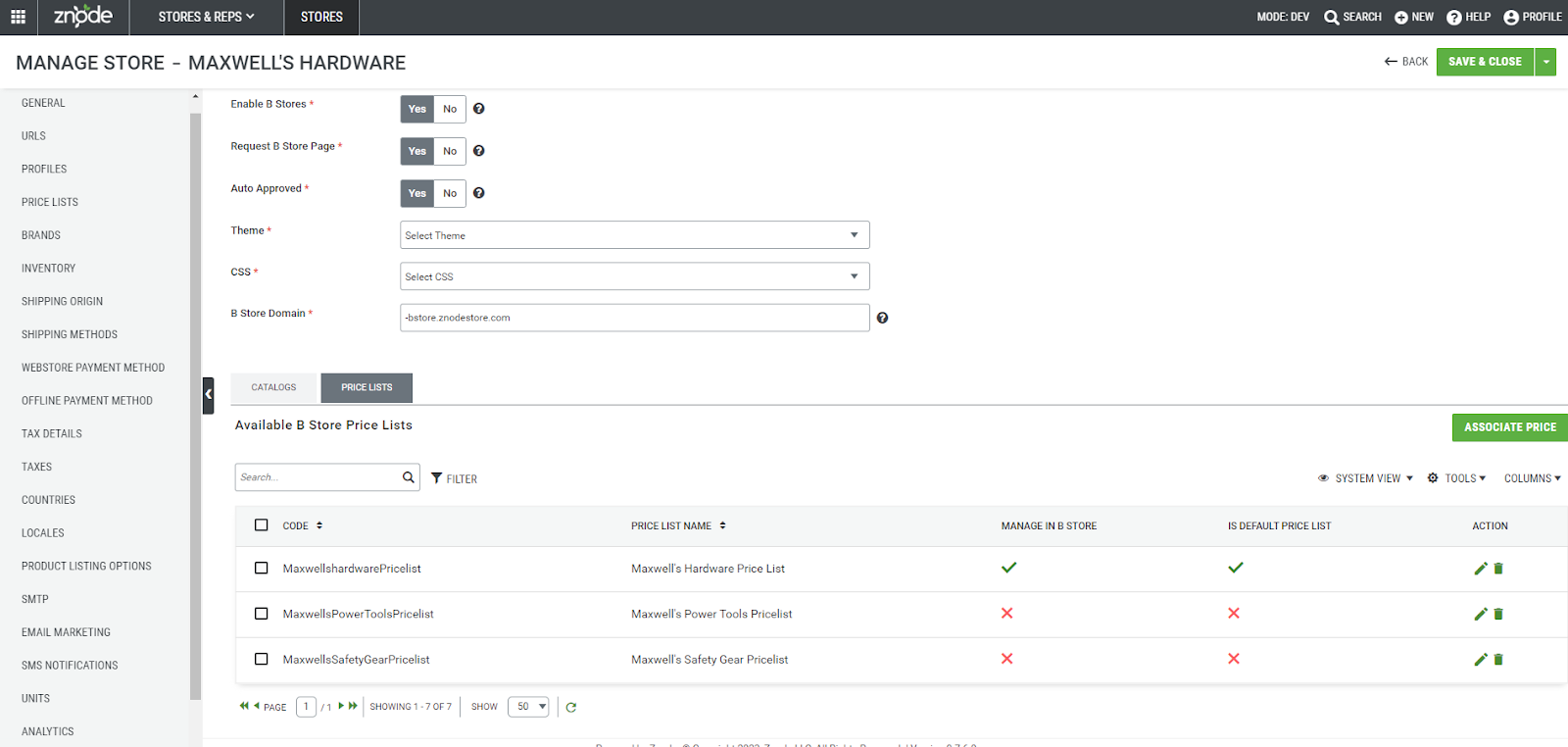Tick checkbox for MaxwellsPowerToolsPricelist
The height and width of the screenshot is (747, 1568).
[261, 614]
